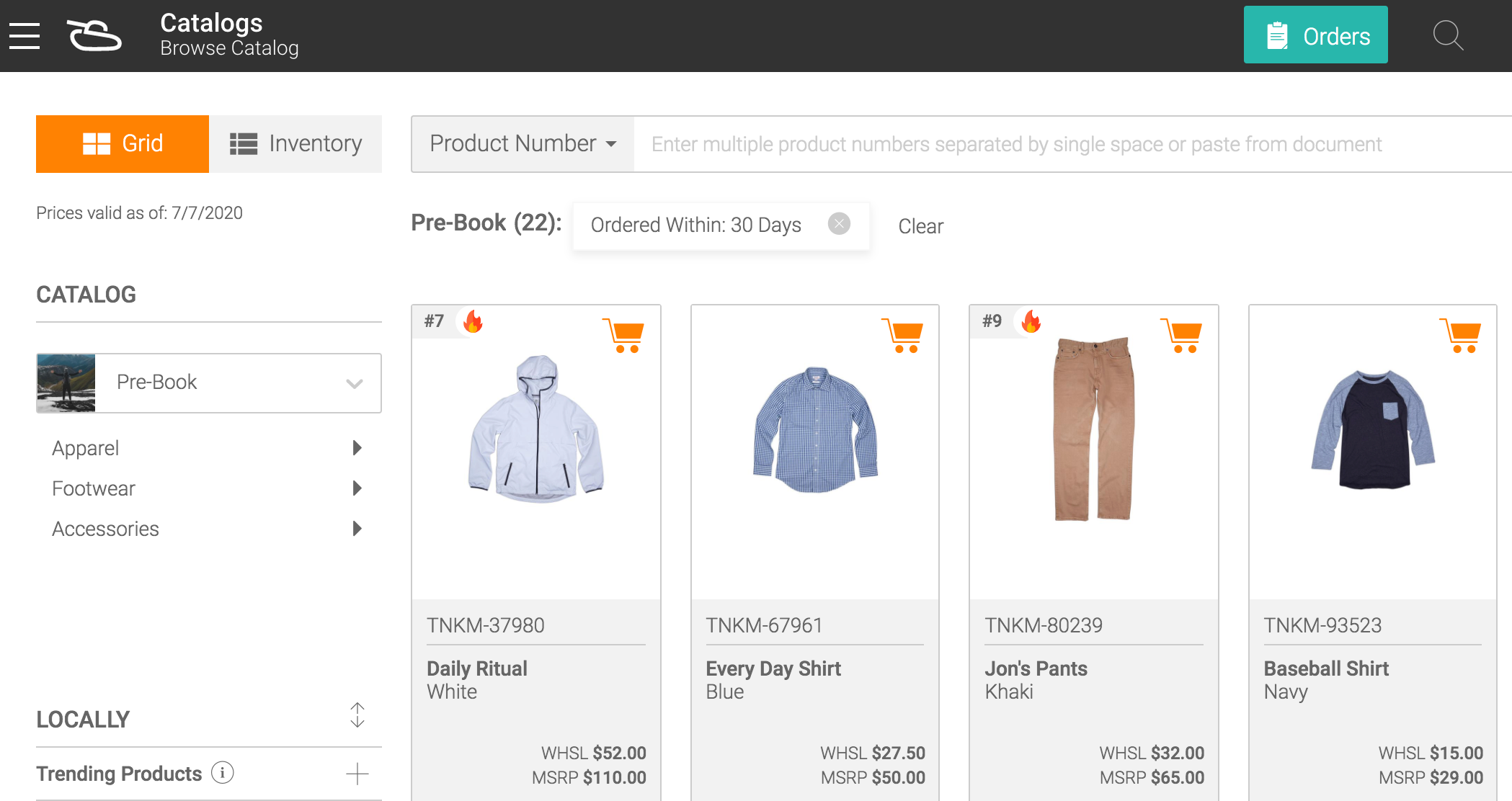
Task: Click the #9 rank badge
Action: [992, 321]
